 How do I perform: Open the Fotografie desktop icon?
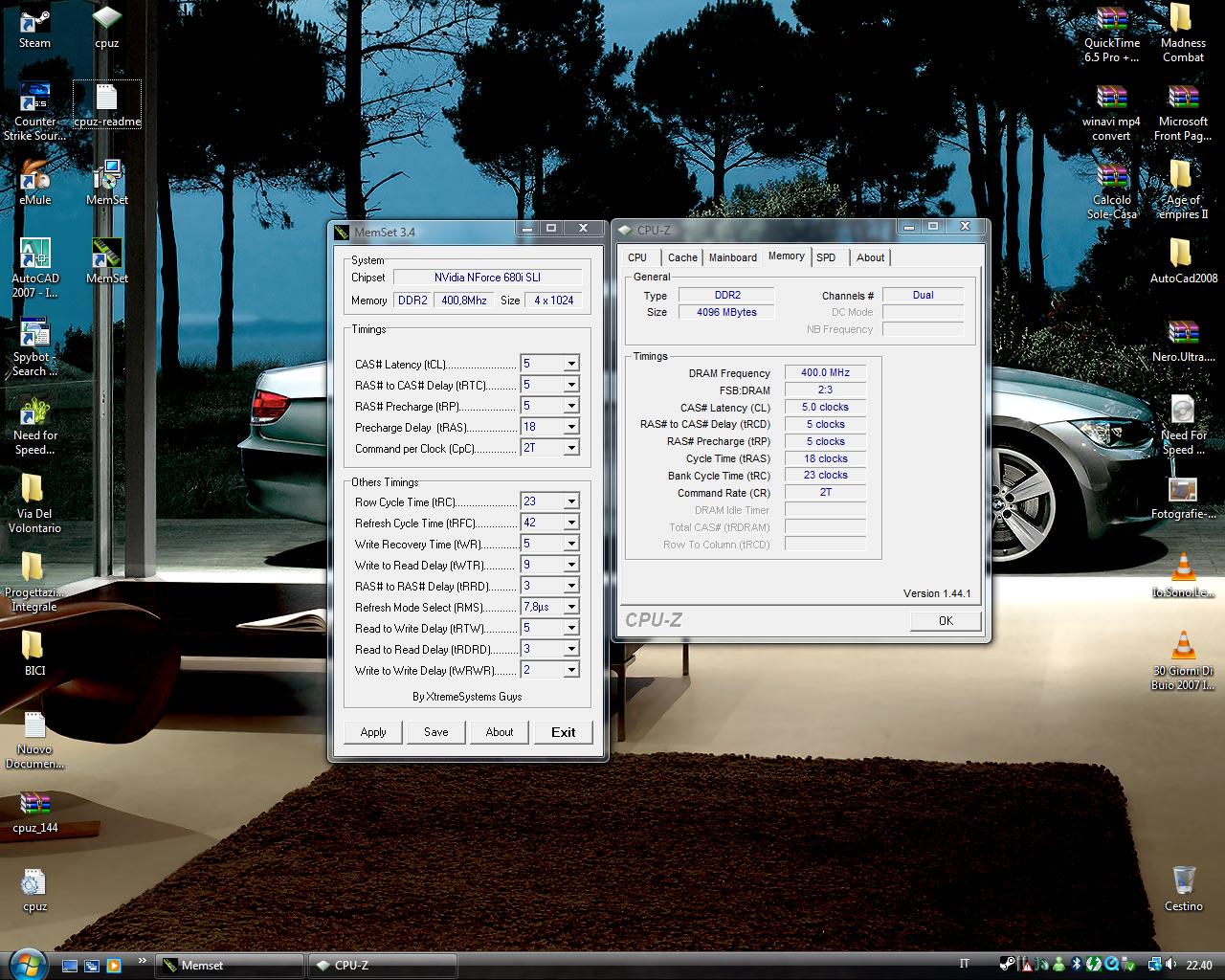1183,497
